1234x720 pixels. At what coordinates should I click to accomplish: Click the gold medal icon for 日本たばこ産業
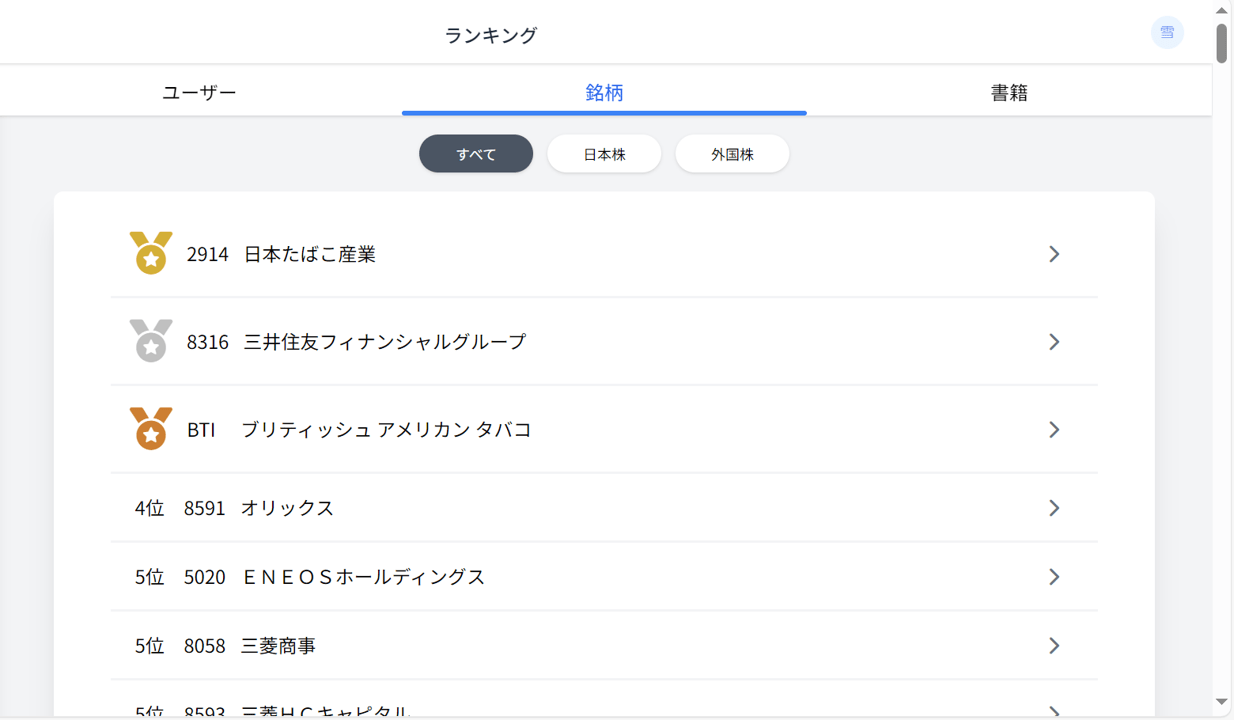151,253
